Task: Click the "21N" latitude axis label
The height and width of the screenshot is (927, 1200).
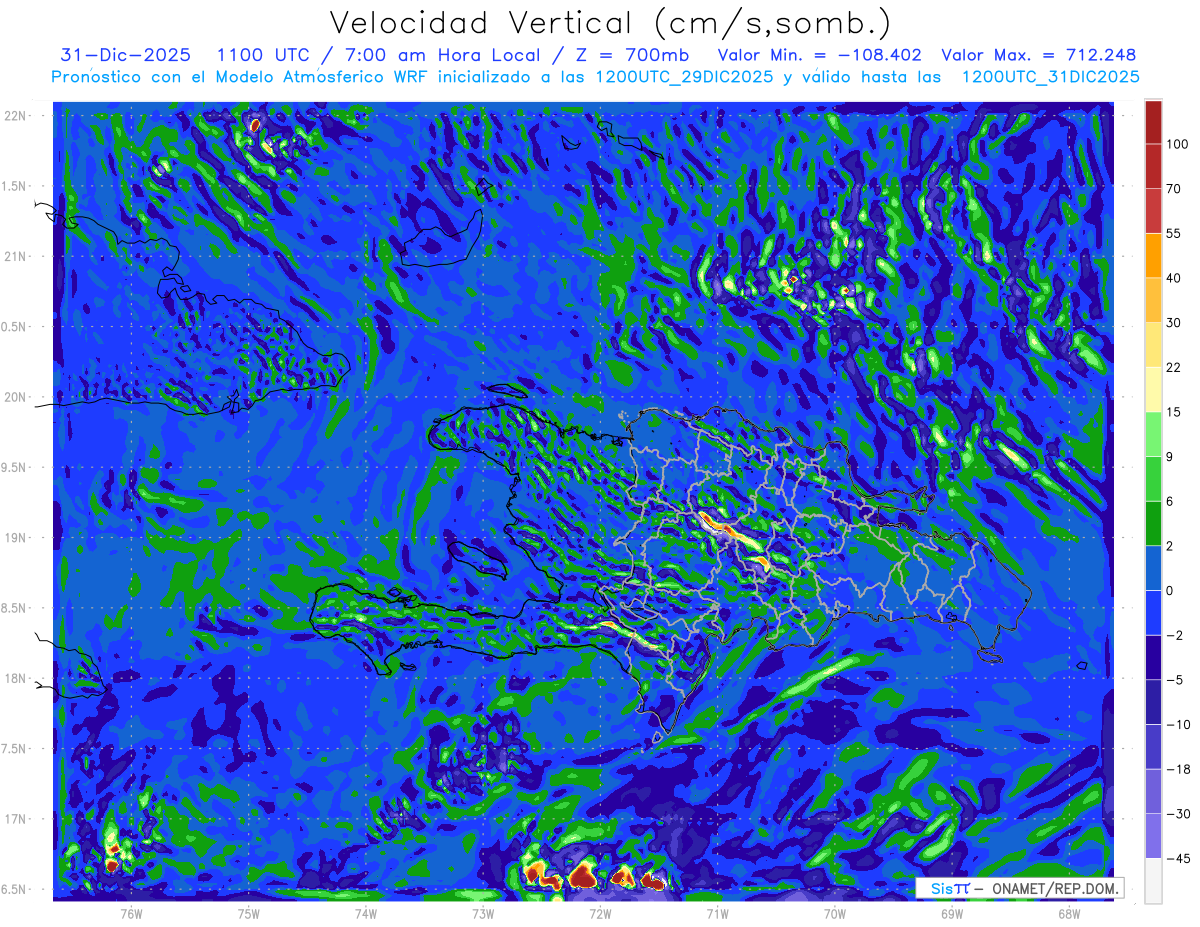Action: [x=15, y=256]
